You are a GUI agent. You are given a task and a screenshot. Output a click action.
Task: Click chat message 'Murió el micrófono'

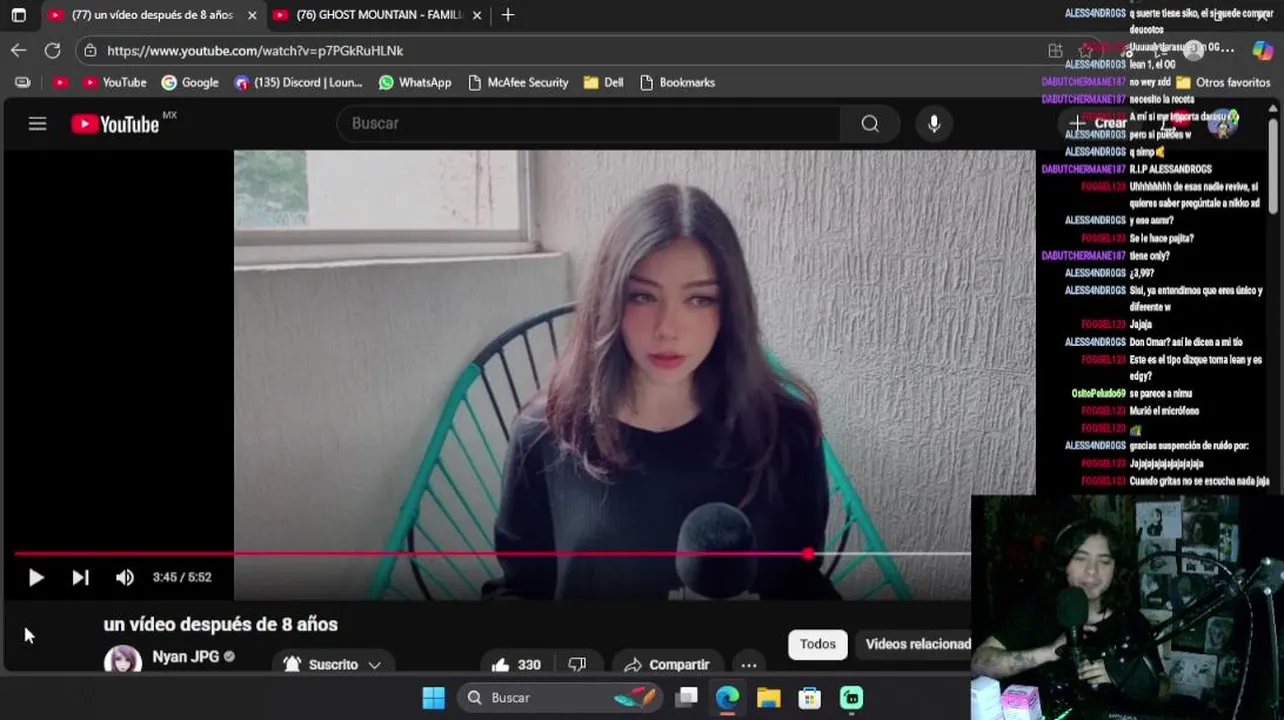[x=1164, y=411]
